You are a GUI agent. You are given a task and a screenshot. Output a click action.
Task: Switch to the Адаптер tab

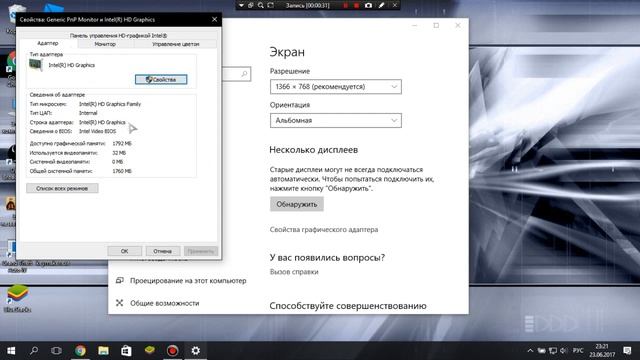[x=48, y=43]
